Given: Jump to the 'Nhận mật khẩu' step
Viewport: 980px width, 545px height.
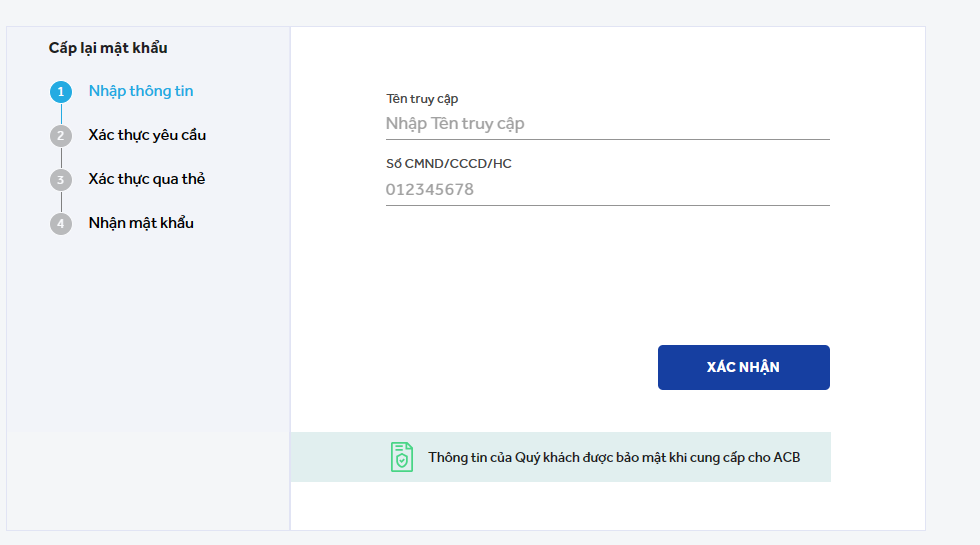Looking at the screenshot, I should pyautogui.click(x=141, y=223).
